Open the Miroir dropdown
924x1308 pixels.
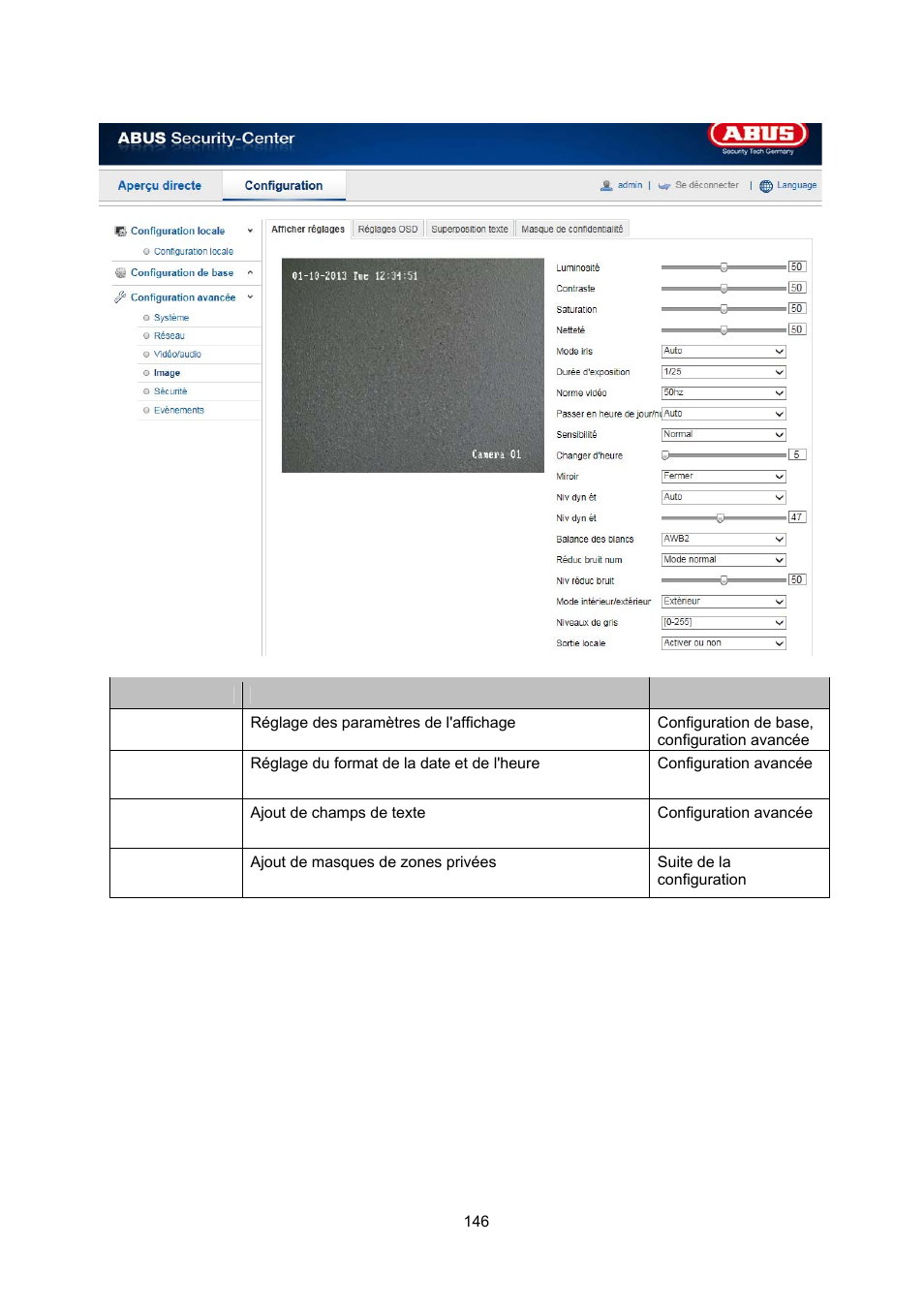[x=724, y=477]
